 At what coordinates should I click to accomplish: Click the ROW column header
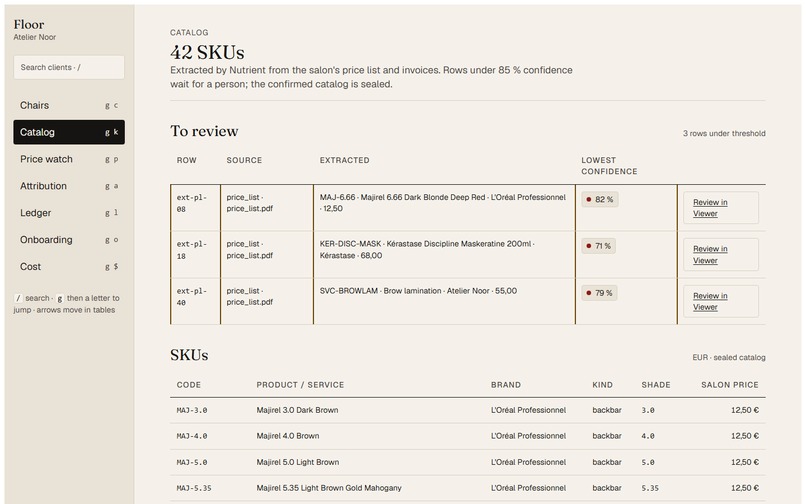[x=187, y=160]
